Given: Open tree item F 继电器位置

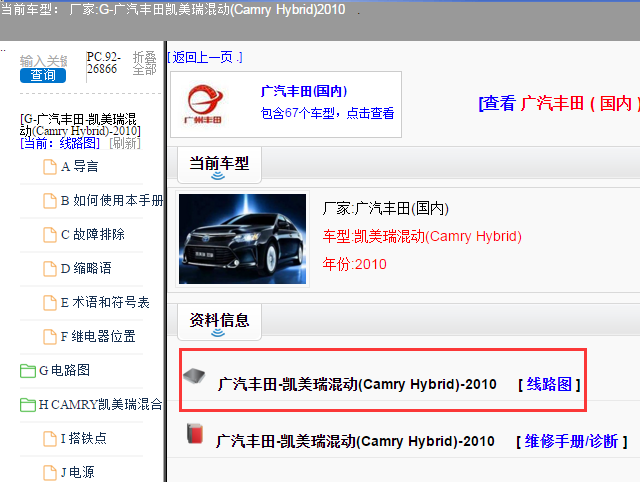Looking at the screenshot, I should (98, 336).
